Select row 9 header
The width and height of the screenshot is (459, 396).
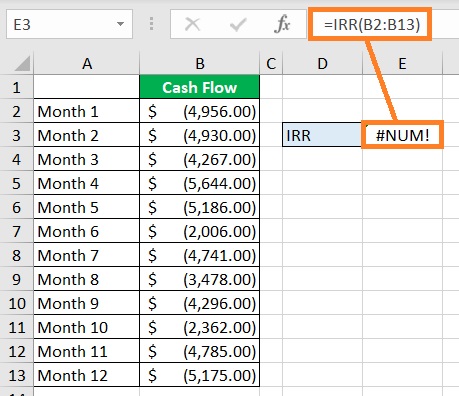[17, 279]
